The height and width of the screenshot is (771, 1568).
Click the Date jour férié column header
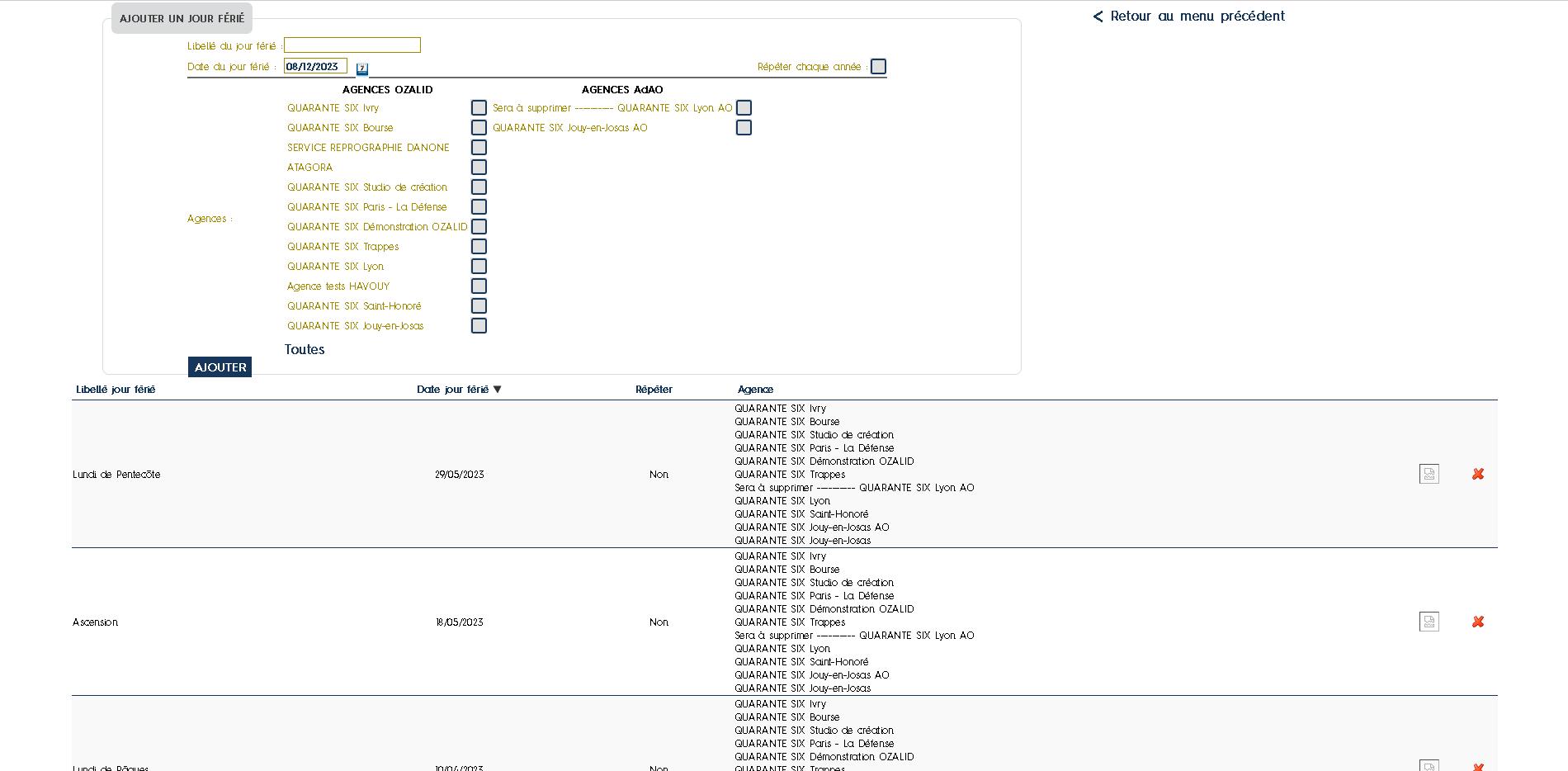click(x=452, y=390)
